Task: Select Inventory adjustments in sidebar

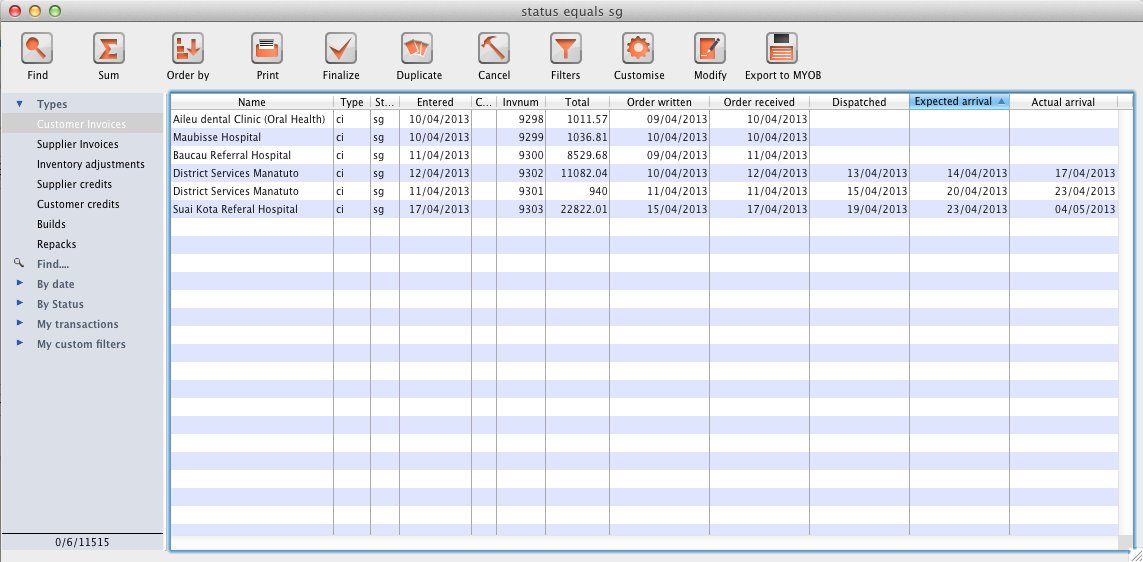Action: point(90,164)
